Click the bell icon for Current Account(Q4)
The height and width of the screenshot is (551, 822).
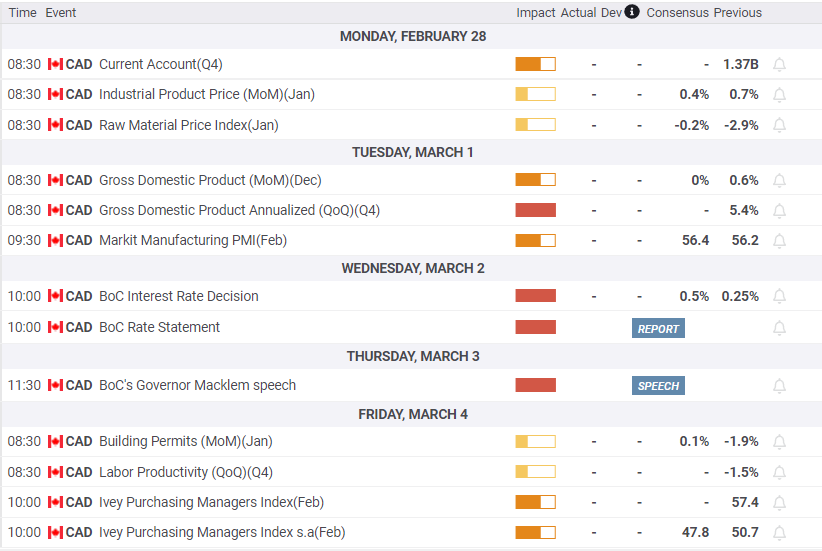point(780,64)
